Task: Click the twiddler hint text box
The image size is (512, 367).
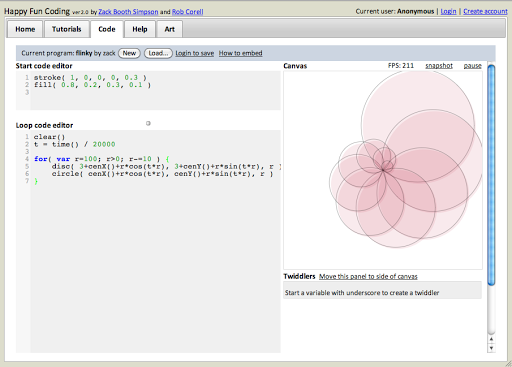Action: 382,290
